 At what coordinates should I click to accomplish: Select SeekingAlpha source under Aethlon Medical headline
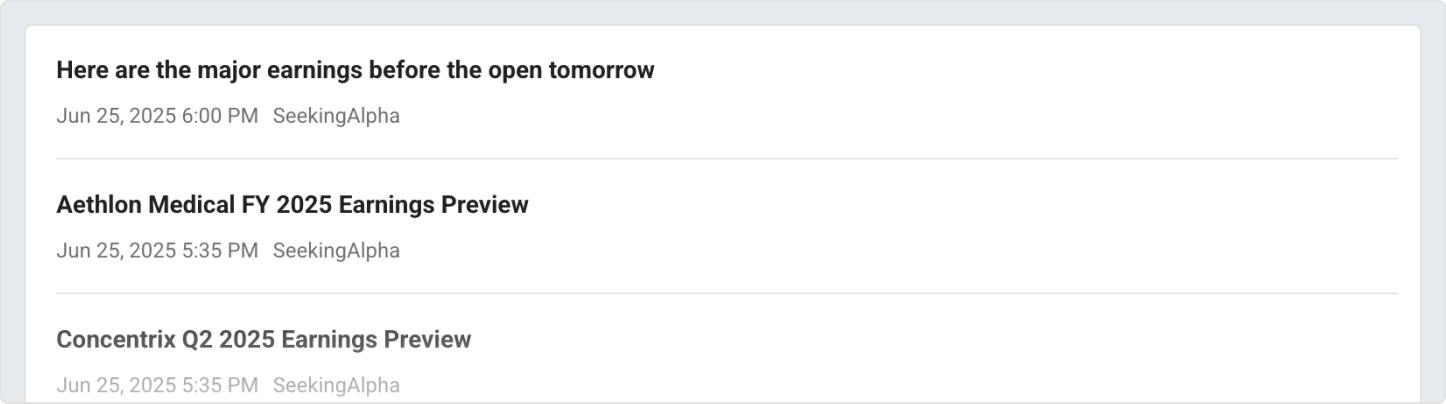336,251
